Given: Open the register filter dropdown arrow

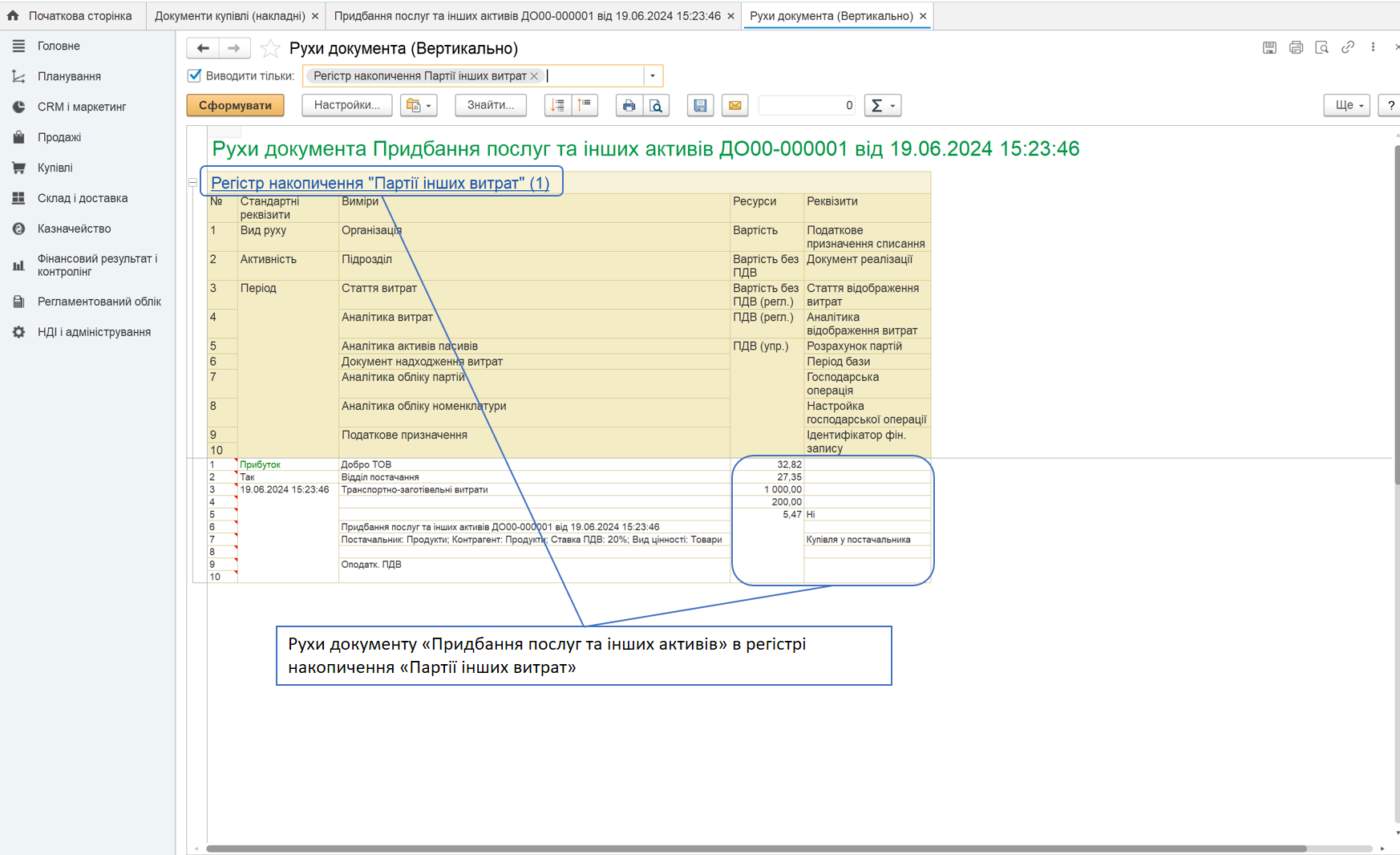Looking at the screenshot, I should pos(653,76).
